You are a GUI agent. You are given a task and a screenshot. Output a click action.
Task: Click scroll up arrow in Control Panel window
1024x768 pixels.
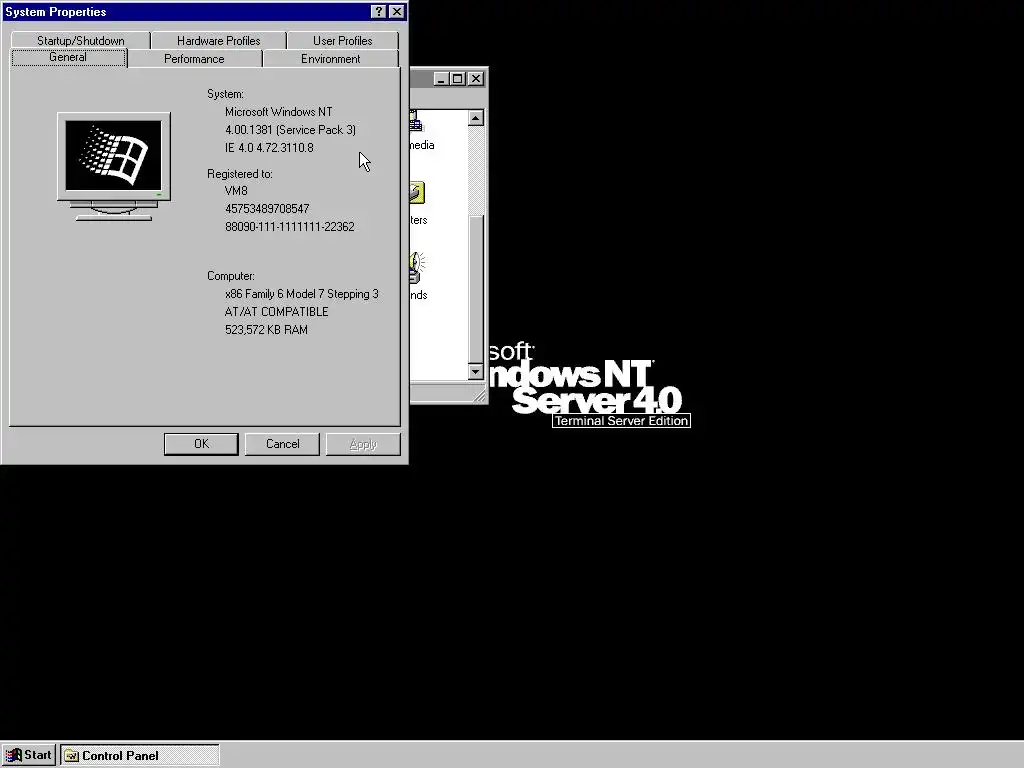476,118
